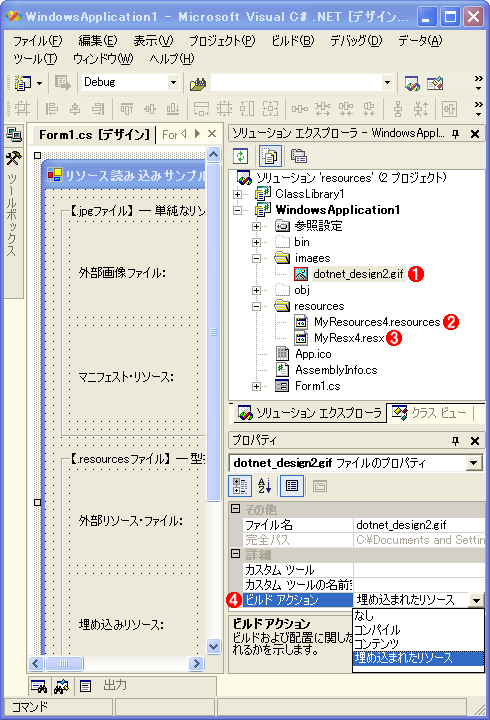Screen dimensions: 490x720
Task: Open the Debug configuration dropdown
Action: [173, 83]
